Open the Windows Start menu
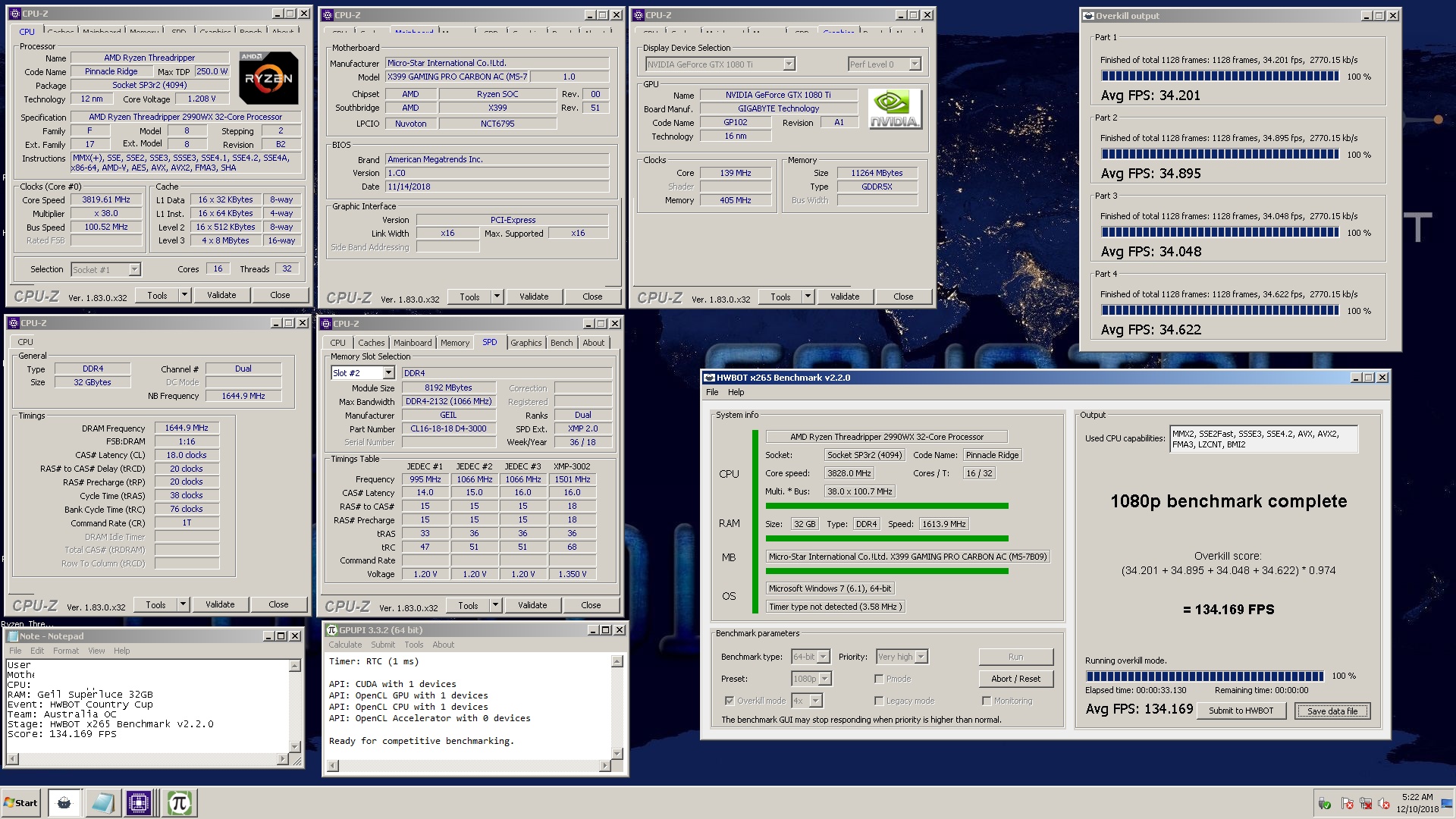 (x=21, y=803)
